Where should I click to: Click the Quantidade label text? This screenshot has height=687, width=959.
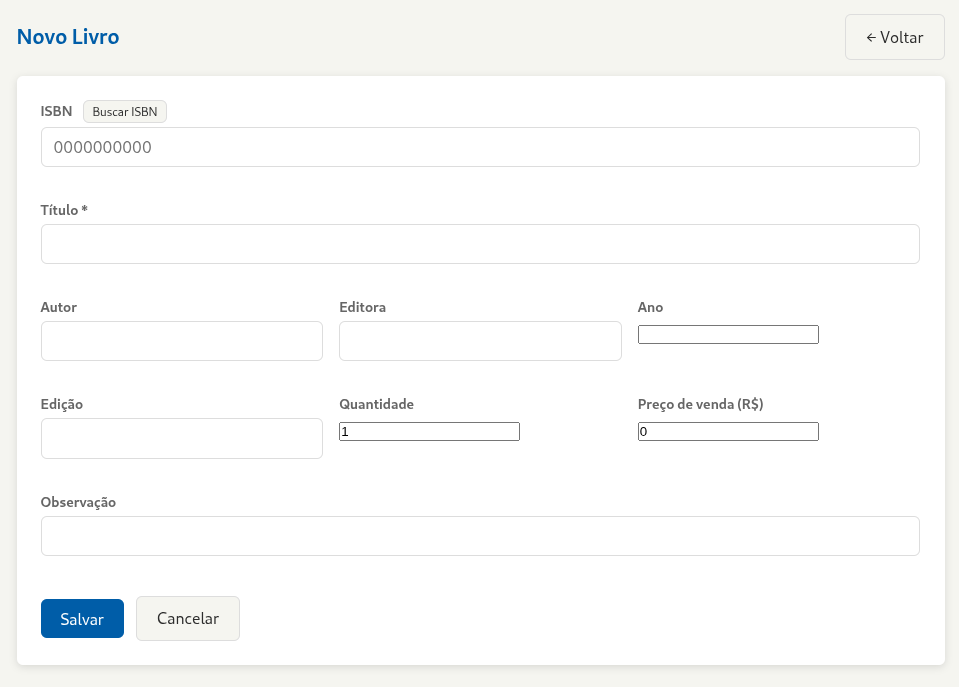pyautogui.click(x=376, y=404)
